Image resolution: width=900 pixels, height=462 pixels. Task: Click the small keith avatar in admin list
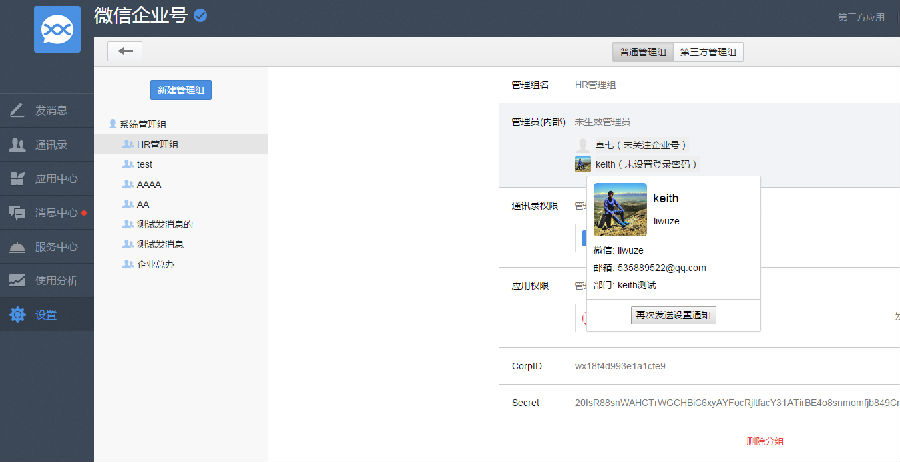pyautogui.click(x=583, y=164)
